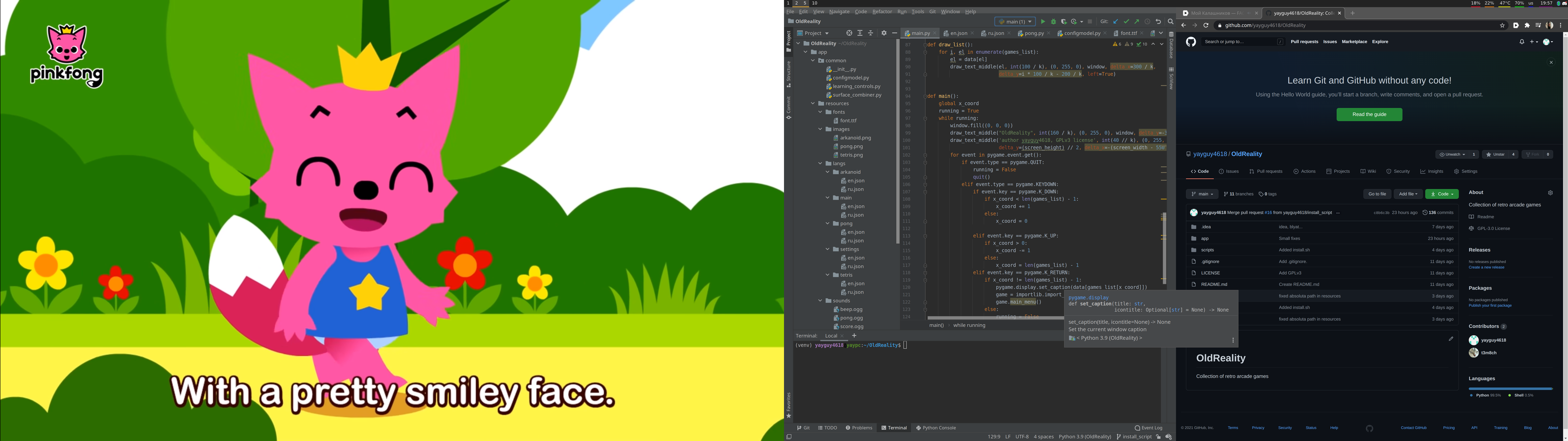Image resolution: width=1568 pixels, height=441 pixels.
Task: Show the hidden editor tabs dropdown
Action: pyautogui.click(x=1161, y=33)
